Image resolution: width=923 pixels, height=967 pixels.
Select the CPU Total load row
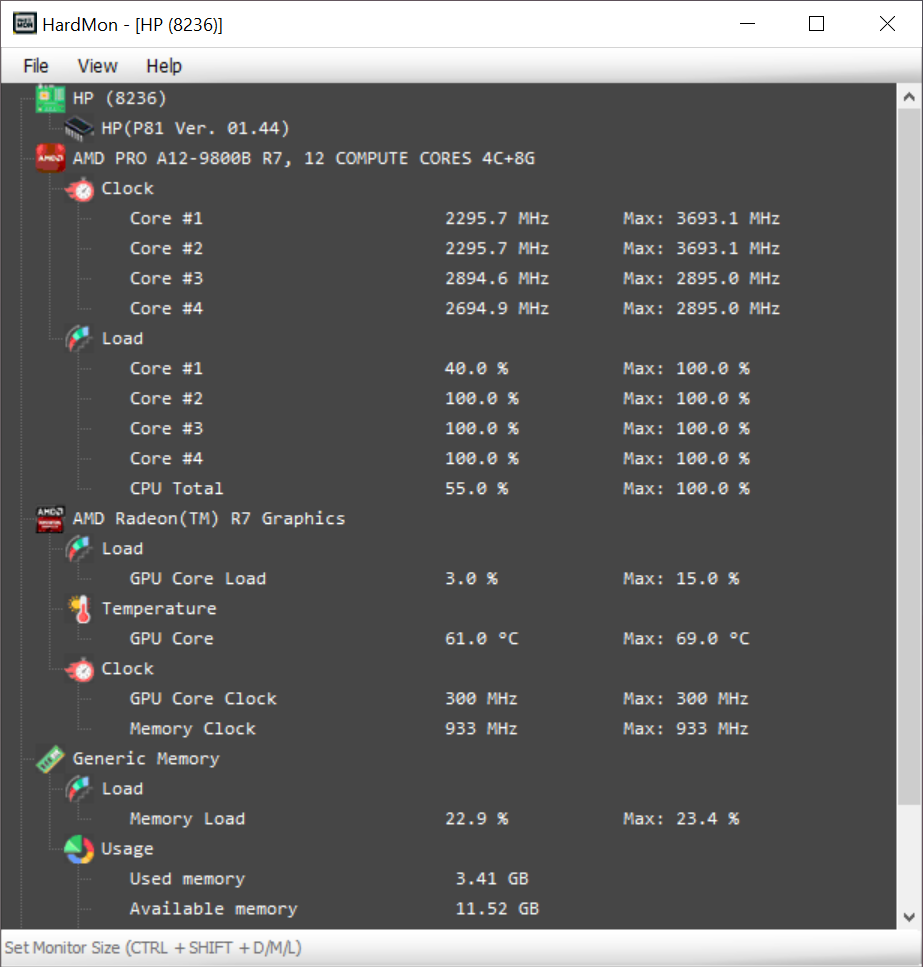coord(440,489)
